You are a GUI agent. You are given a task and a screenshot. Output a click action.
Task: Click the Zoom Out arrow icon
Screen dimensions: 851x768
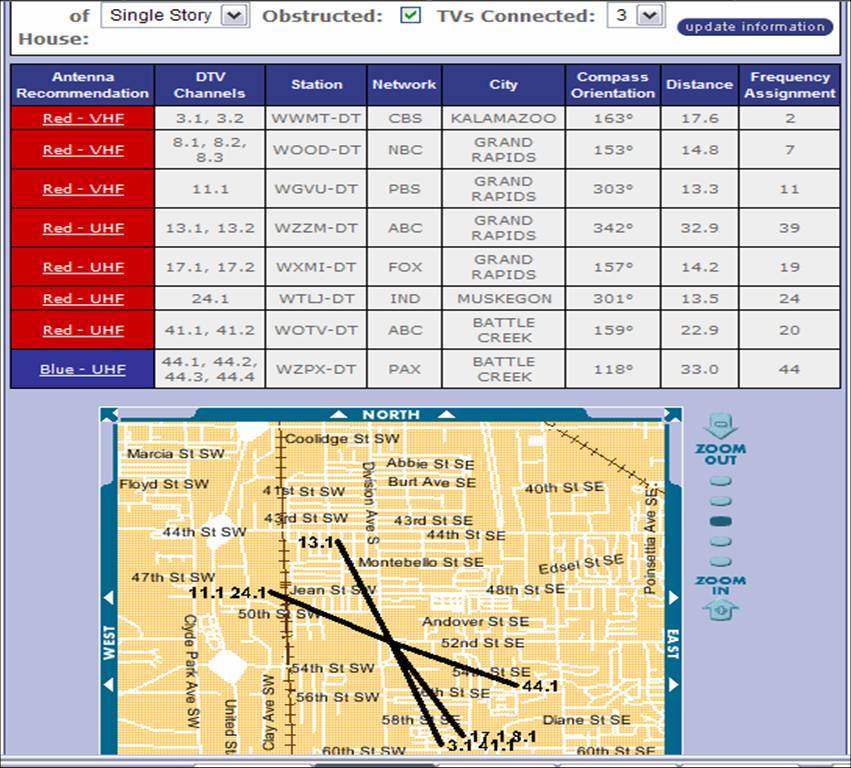pos(721,427)
